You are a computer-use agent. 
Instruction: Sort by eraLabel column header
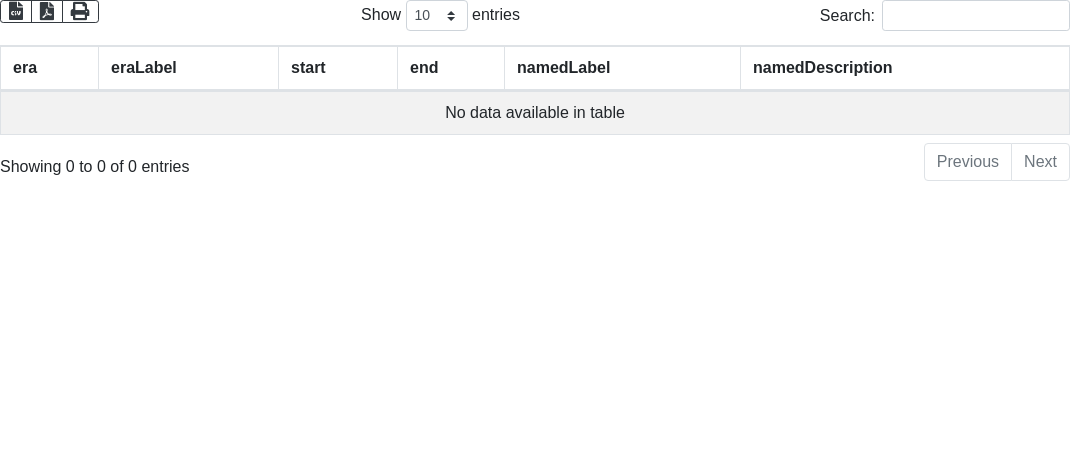tap(188, 68)
